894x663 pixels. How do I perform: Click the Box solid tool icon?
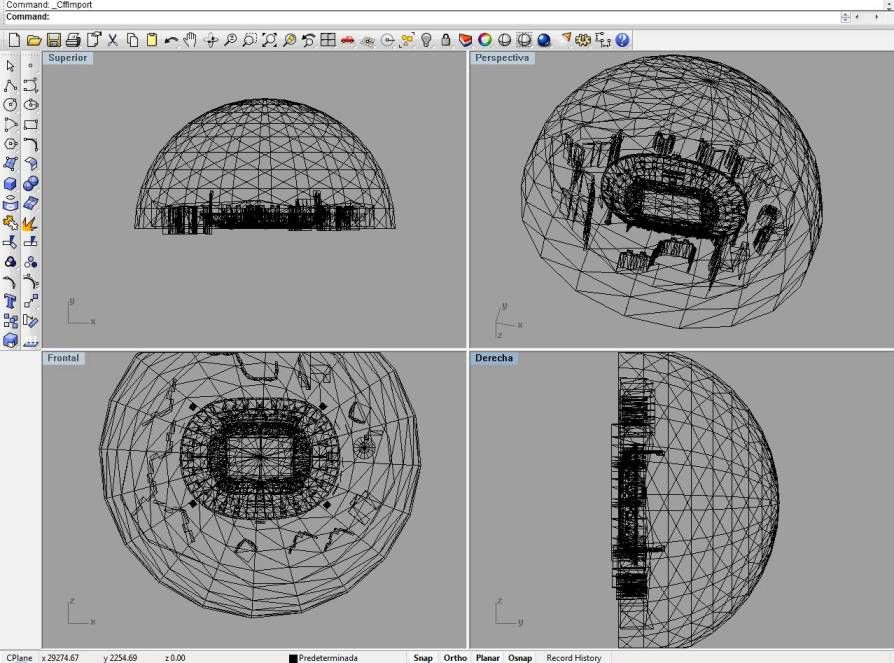11,184
